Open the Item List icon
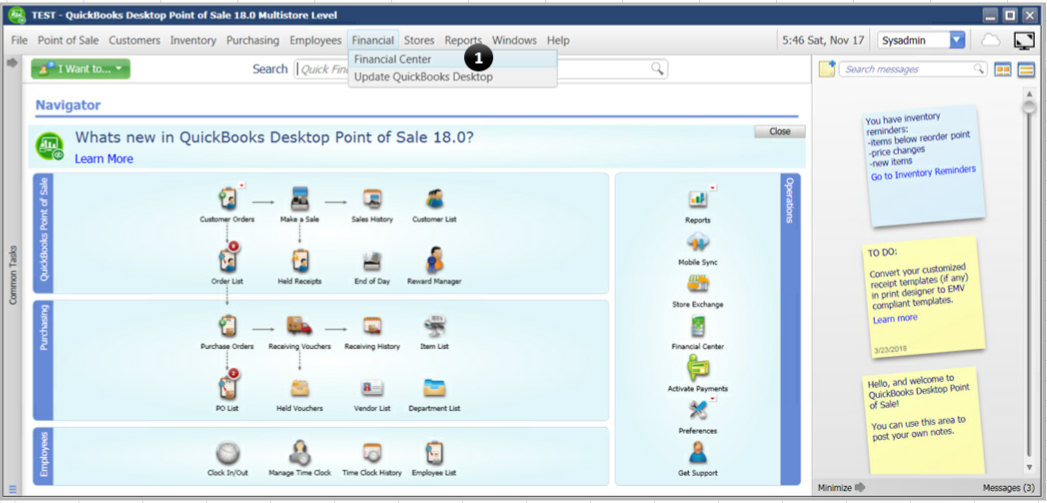This screenshot has height=503, width=1047. point(435,325)
